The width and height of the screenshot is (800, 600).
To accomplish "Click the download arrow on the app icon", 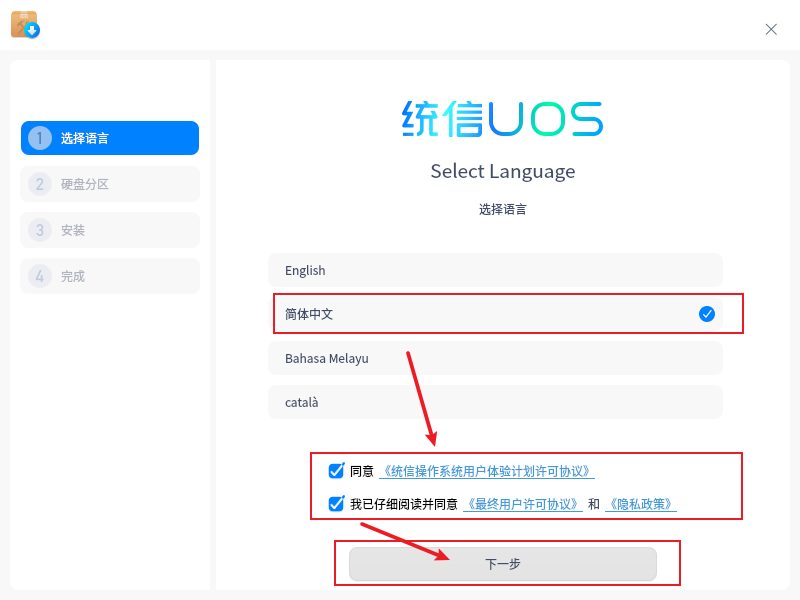I will coord(31,30).
